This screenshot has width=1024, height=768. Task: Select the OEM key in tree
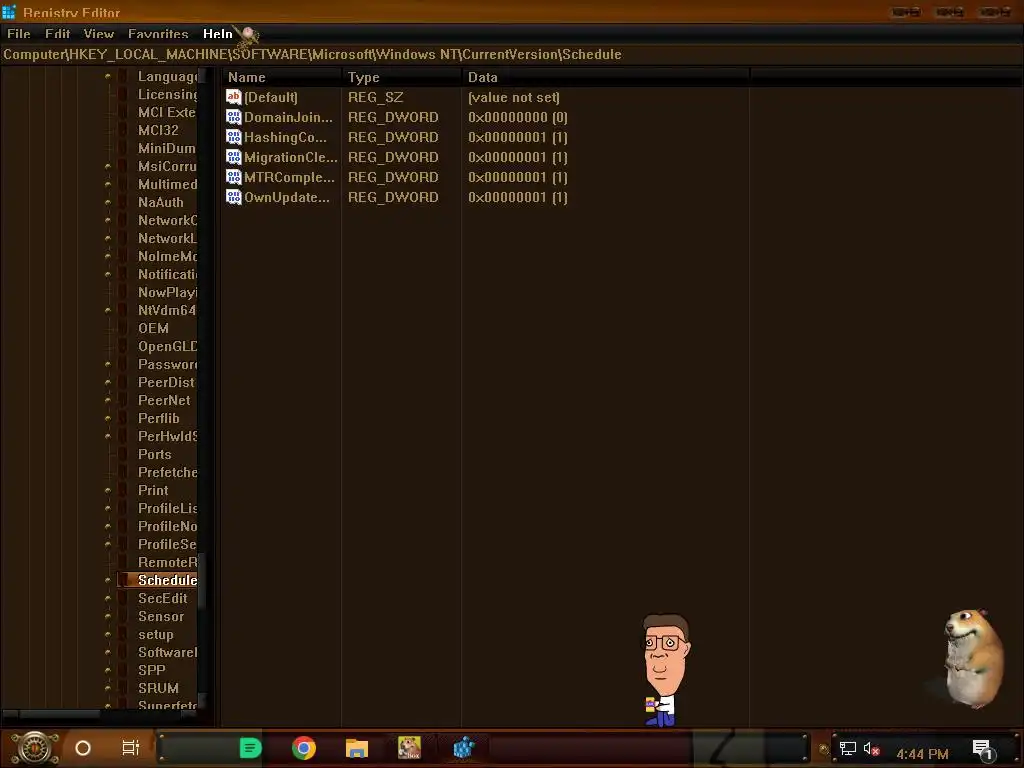(x=153, y=328)
